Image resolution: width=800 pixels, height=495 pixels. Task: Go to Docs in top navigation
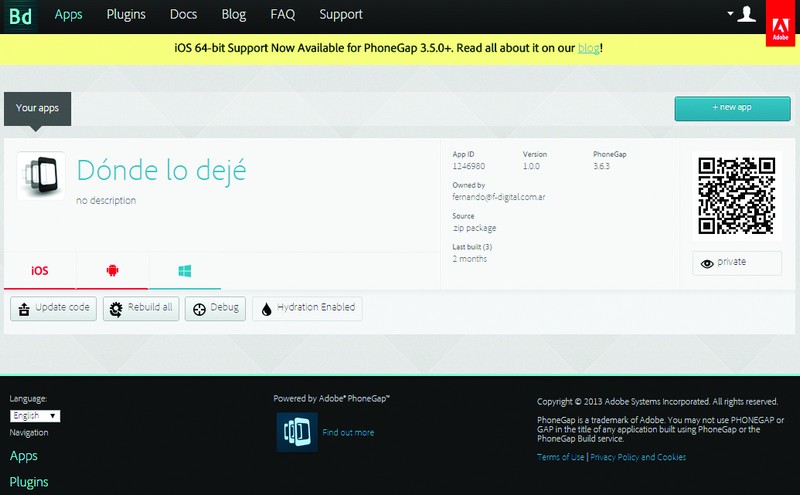[183, 14]
